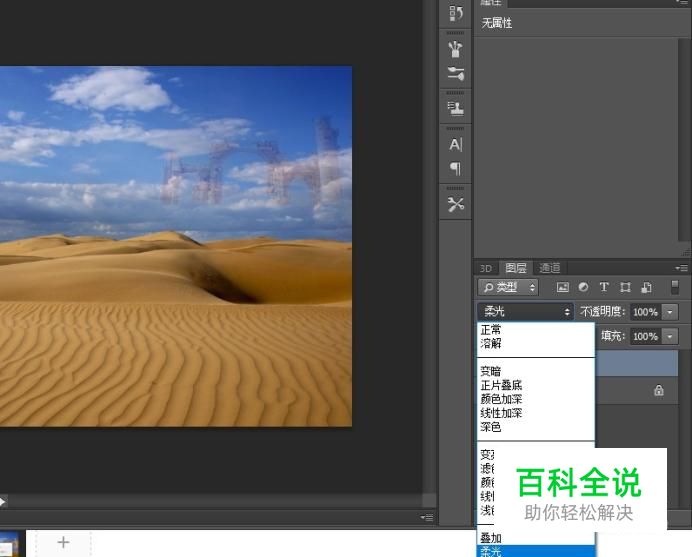Select the highlighted blue layer row

tap(636, 364)
